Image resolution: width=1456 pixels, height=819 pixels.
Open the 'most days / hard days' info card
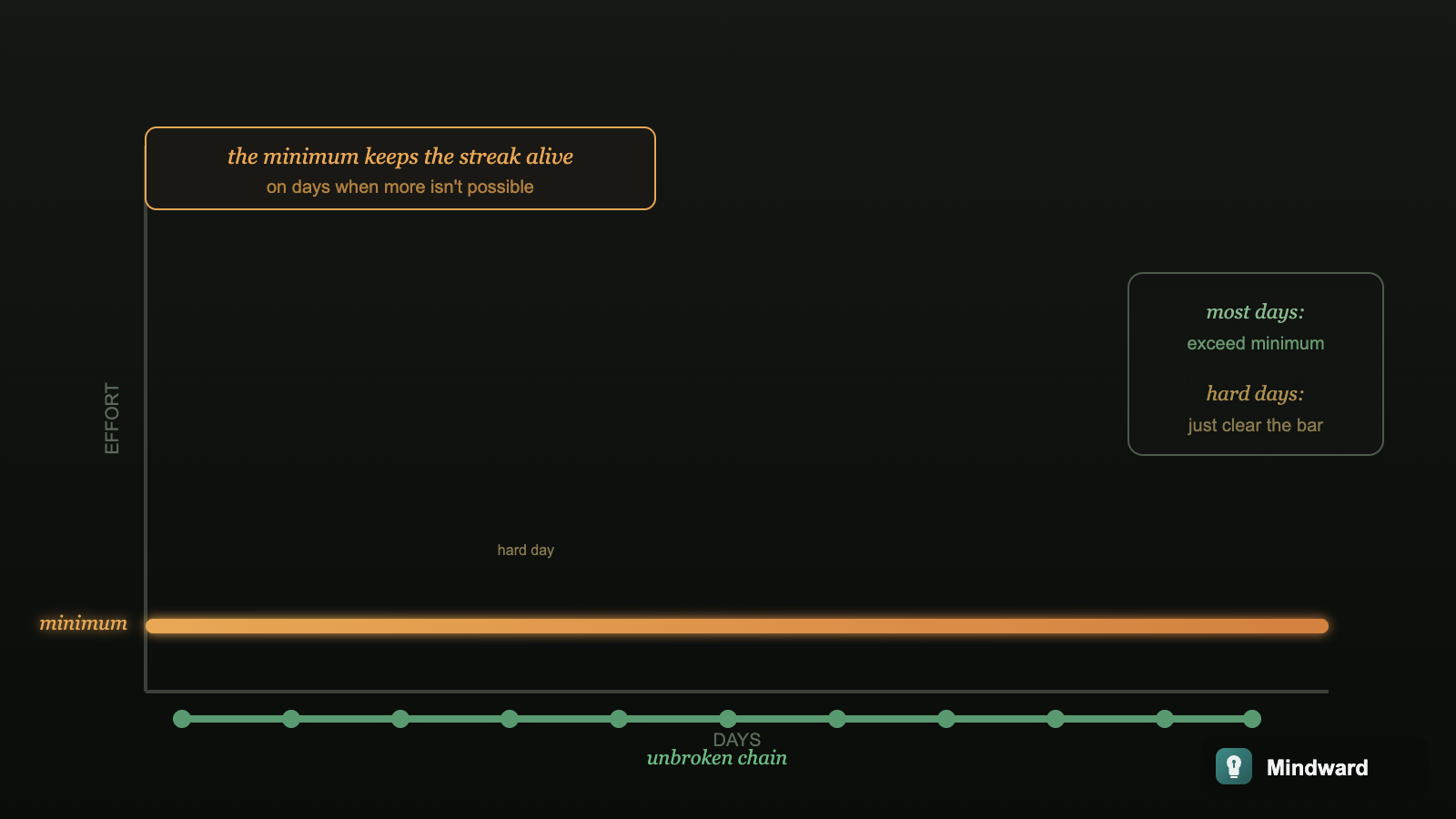click(1255, 364)
